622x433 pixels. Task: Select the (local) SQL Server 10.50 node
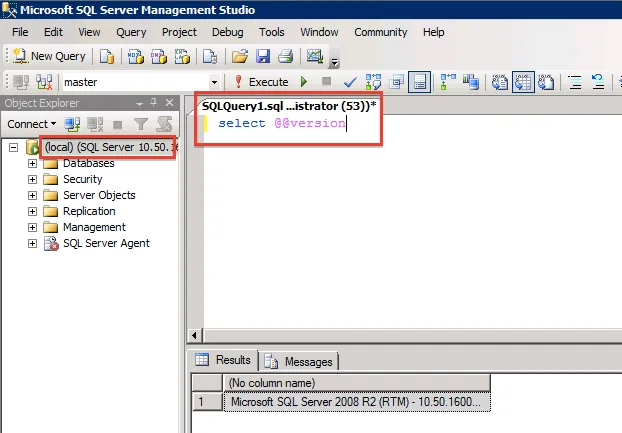click(111, 147)
